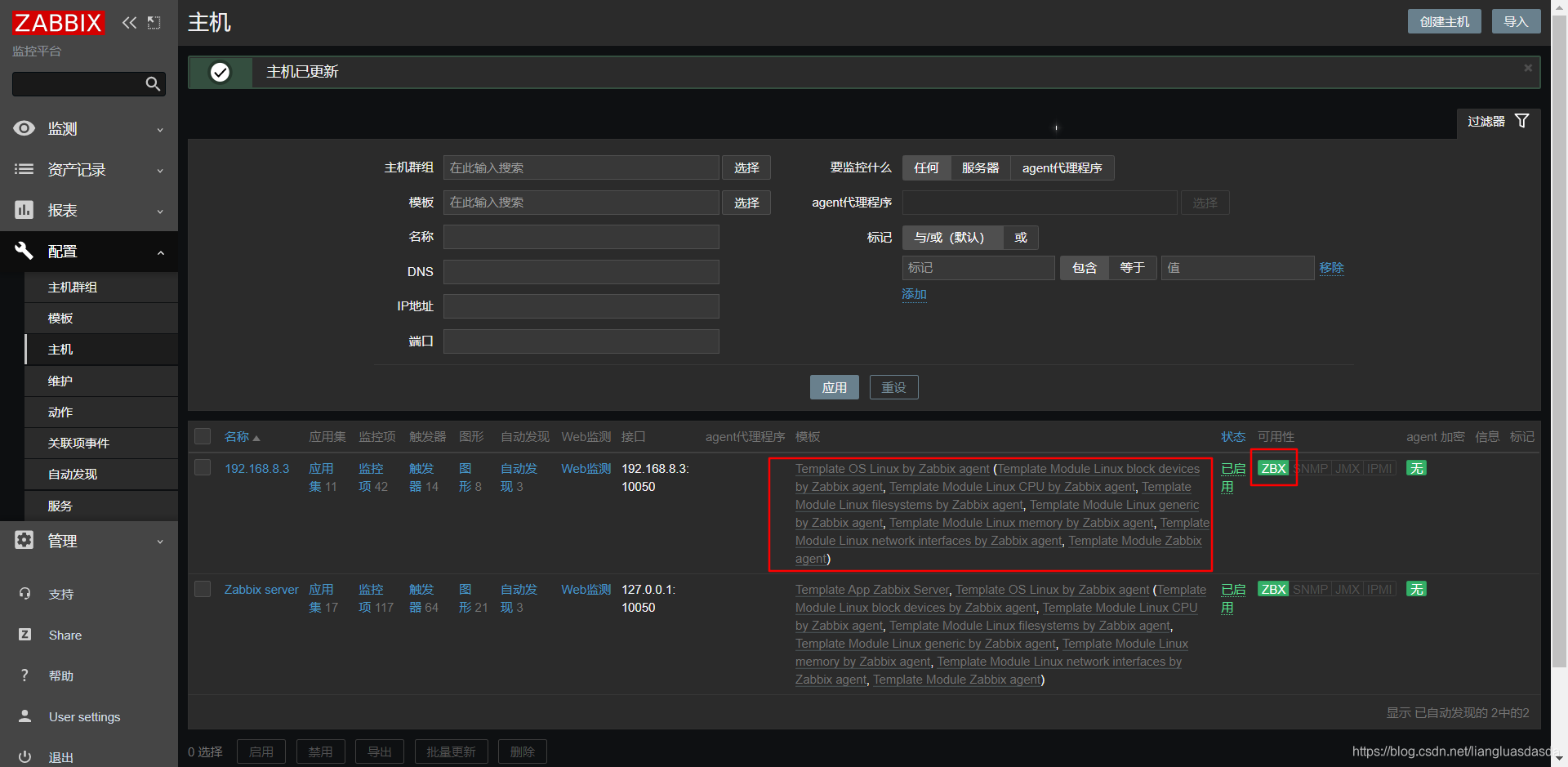The height and width of the screenshot is (767, 1568).
Task: Click the sidebar search magnifier icon
Action: pos(153,84)
